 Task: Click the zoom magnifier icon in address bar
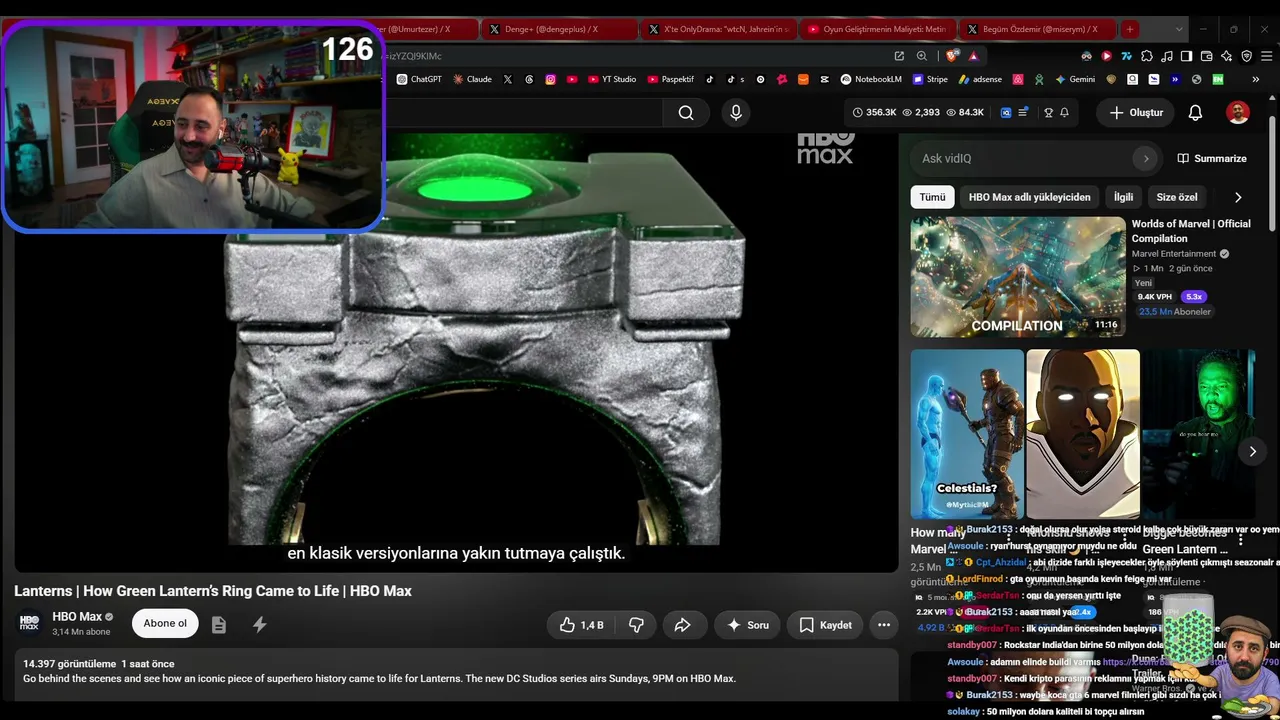[921, 56]
